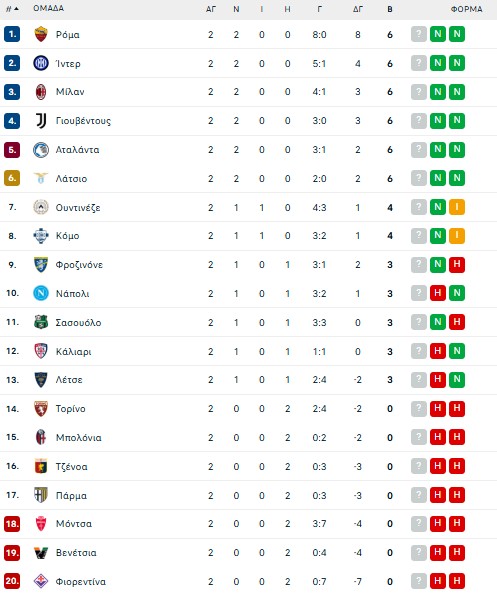Open the Μπολόνια team page

(x=79, y=438)
